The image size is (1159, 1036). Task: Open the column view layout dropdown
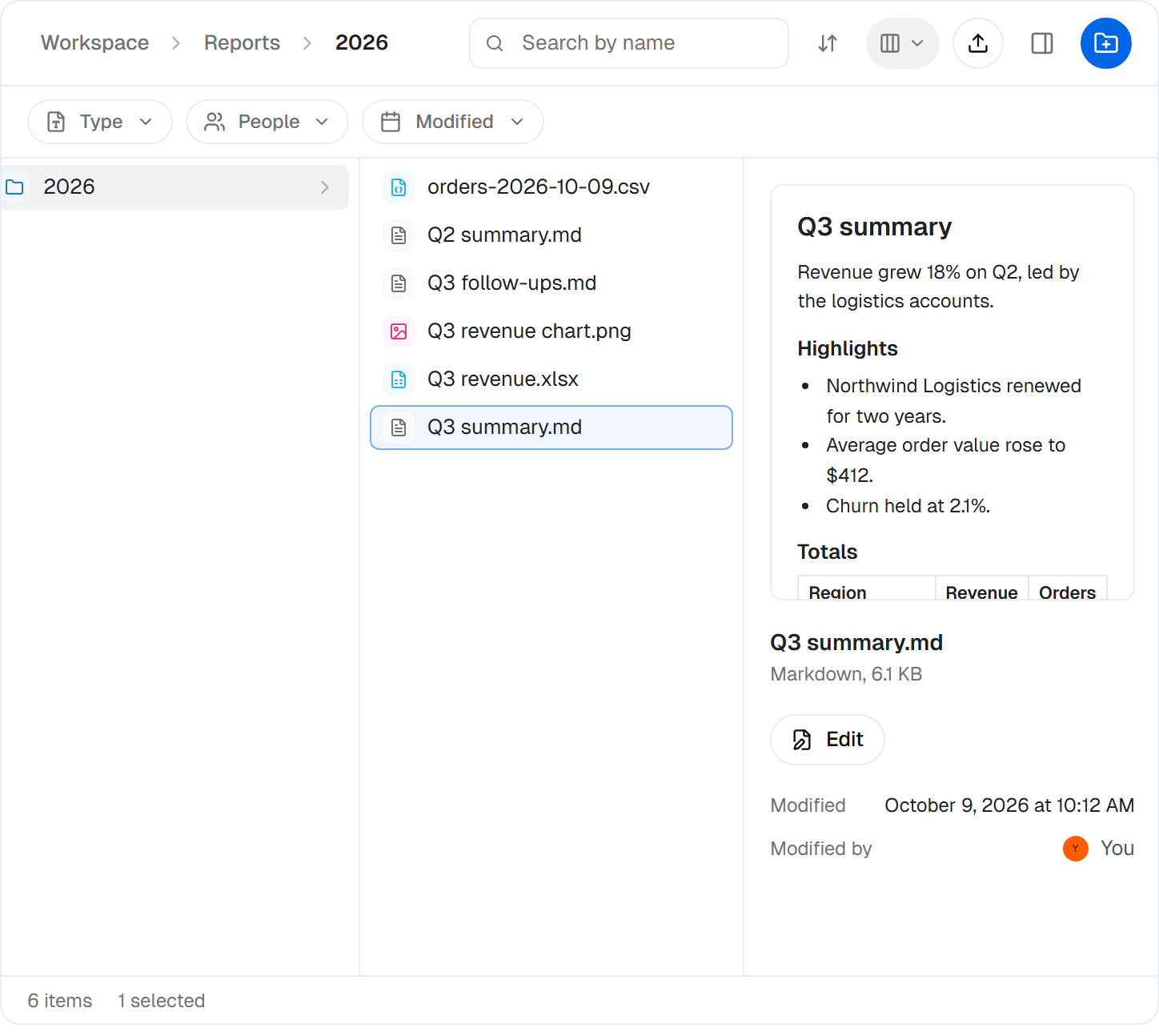coord(902,43)
